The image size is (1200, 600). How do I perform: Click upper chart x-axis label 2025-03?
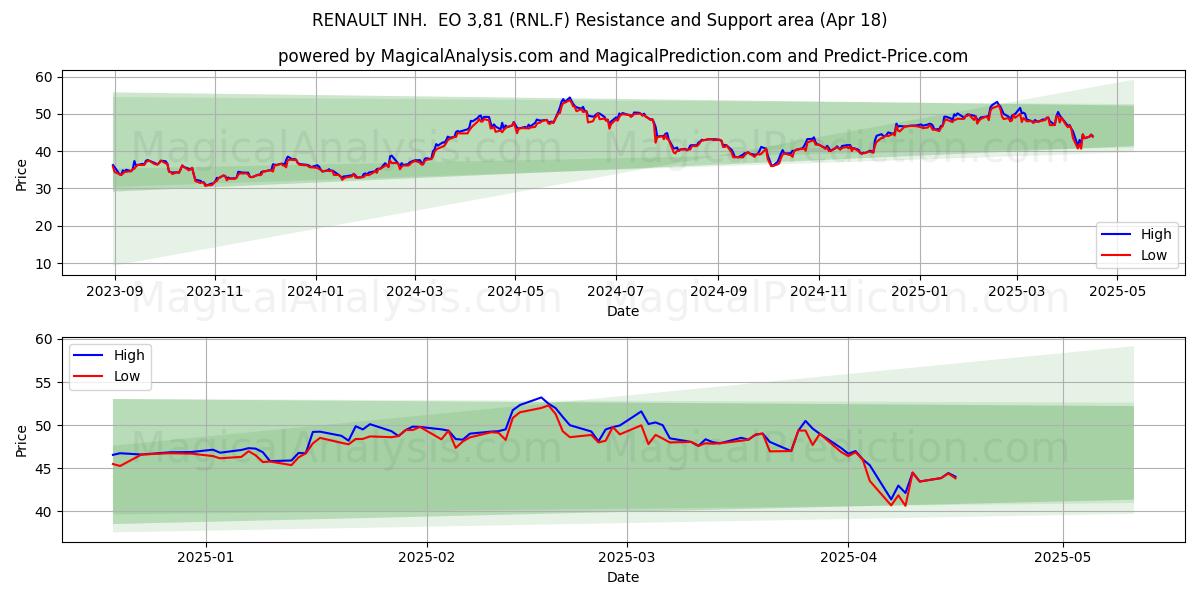pyautogui.click(x=1017, y=291)
